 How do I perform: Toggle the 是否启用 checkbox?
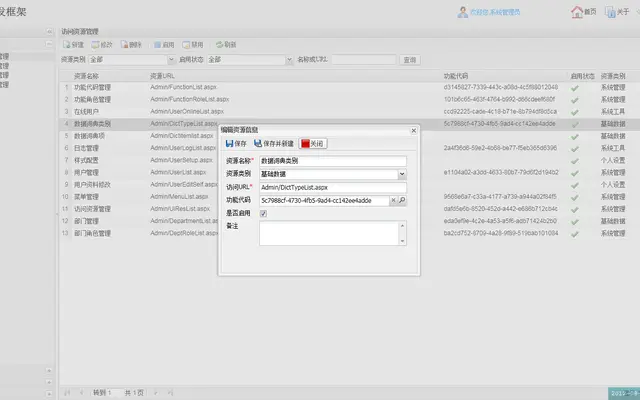pyautogui.click(x=263, y=213)
